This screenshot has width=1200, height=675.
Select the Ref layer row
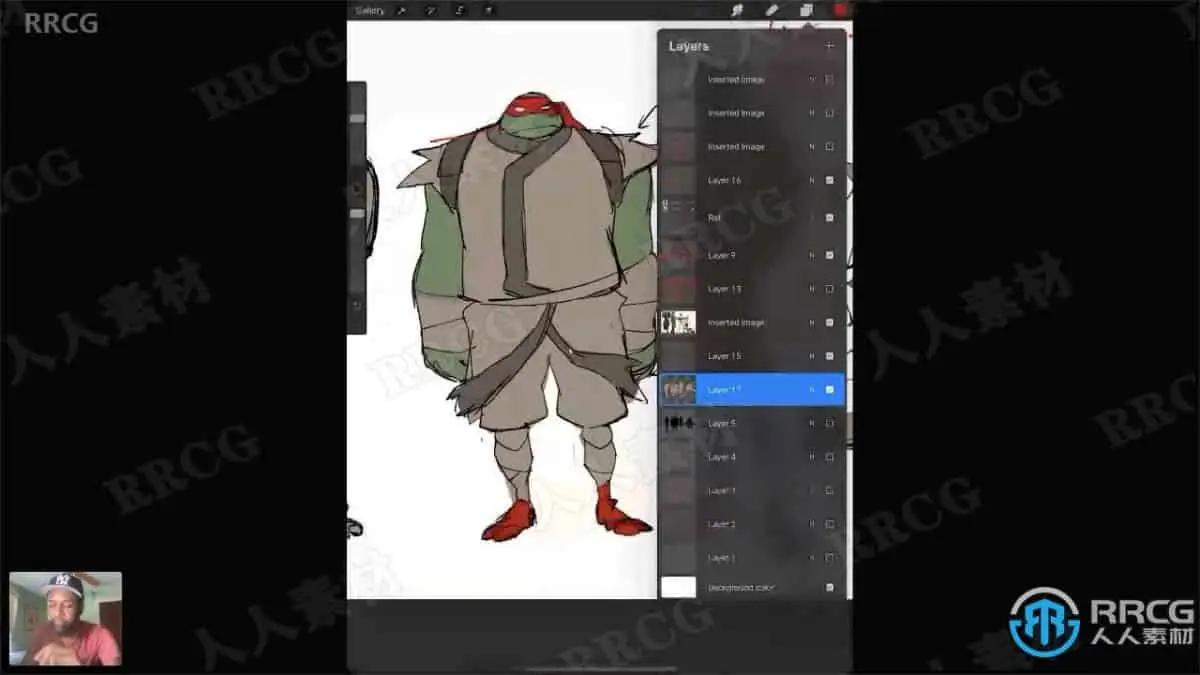(x=752, y=217)
